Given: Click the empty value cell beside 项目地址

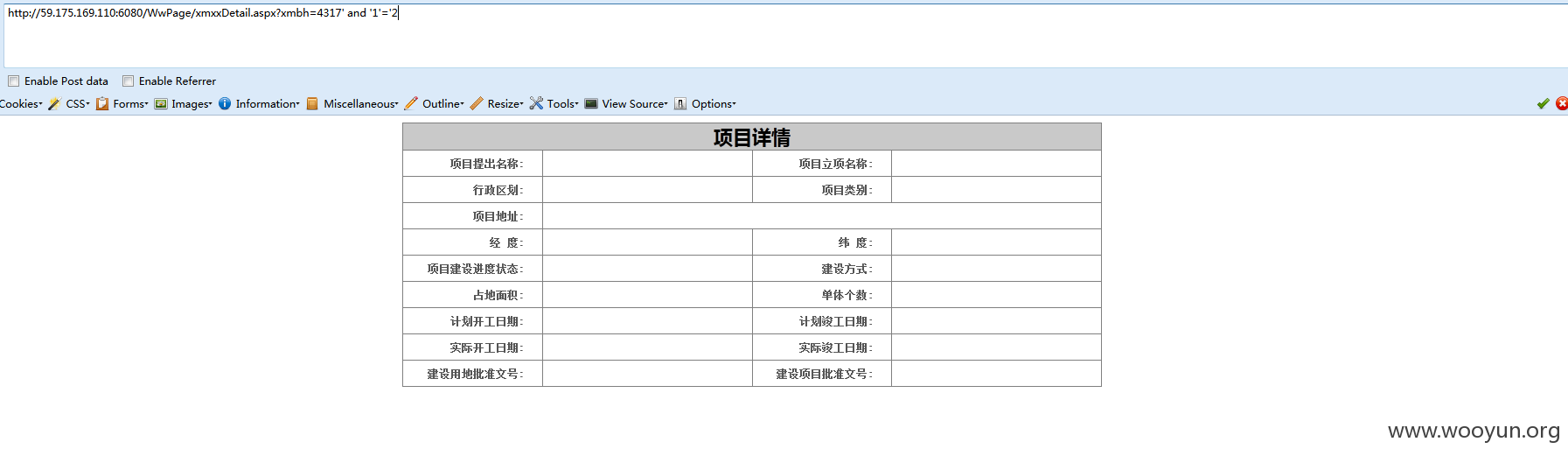Looking at the screenshot, I should [822, 216].
